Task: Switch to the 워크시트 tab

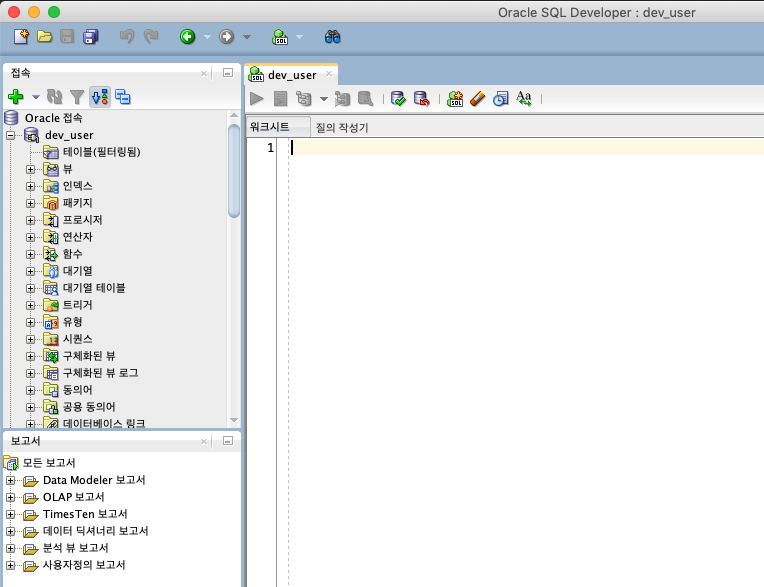Action: [278, 127]
